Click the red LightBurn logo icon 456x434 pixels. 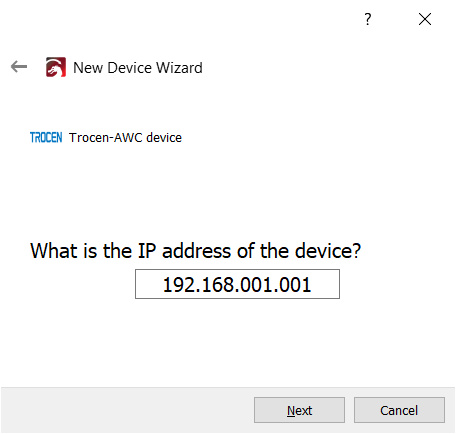click(x=56, y=67)
